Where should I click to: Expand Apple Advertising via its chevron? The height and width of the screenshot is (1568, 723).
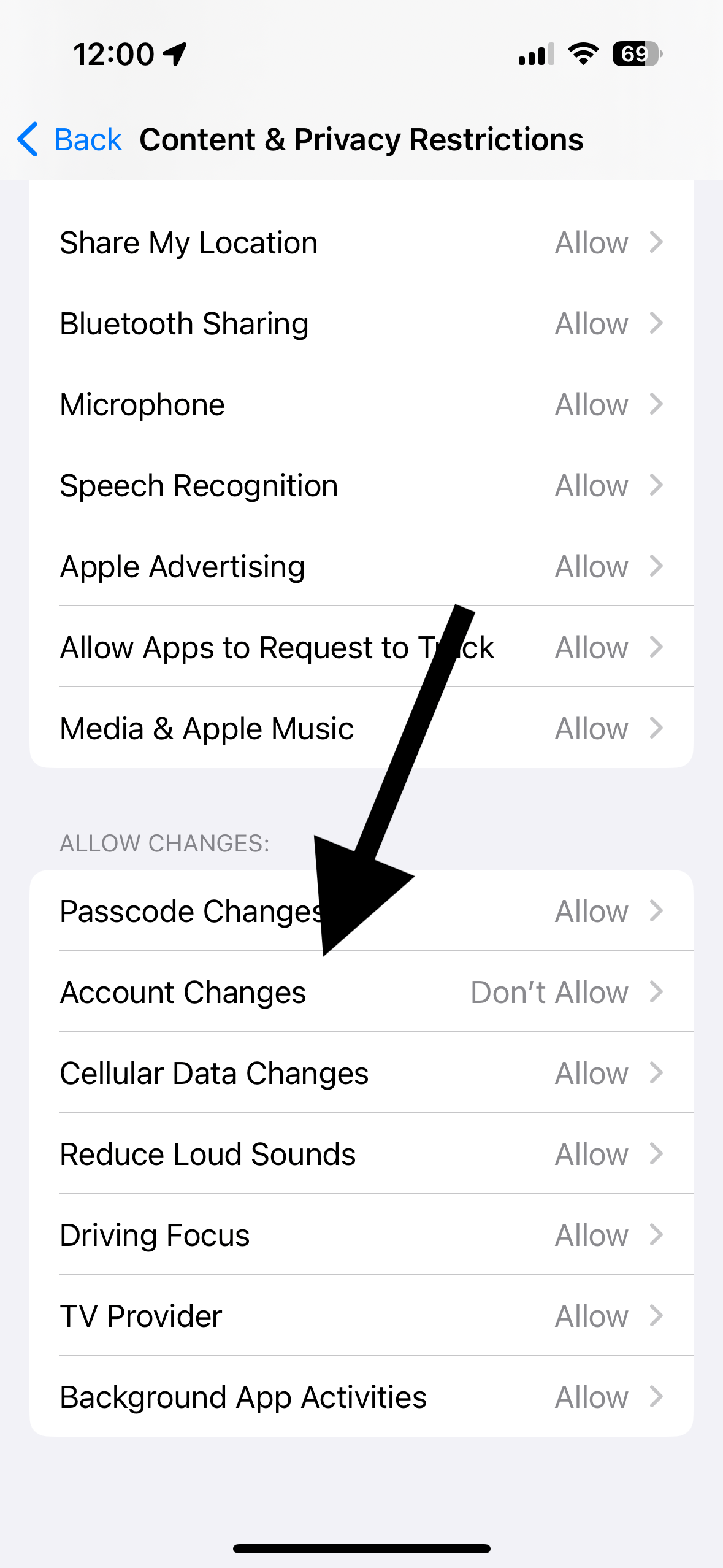click(x=656, y=566)
